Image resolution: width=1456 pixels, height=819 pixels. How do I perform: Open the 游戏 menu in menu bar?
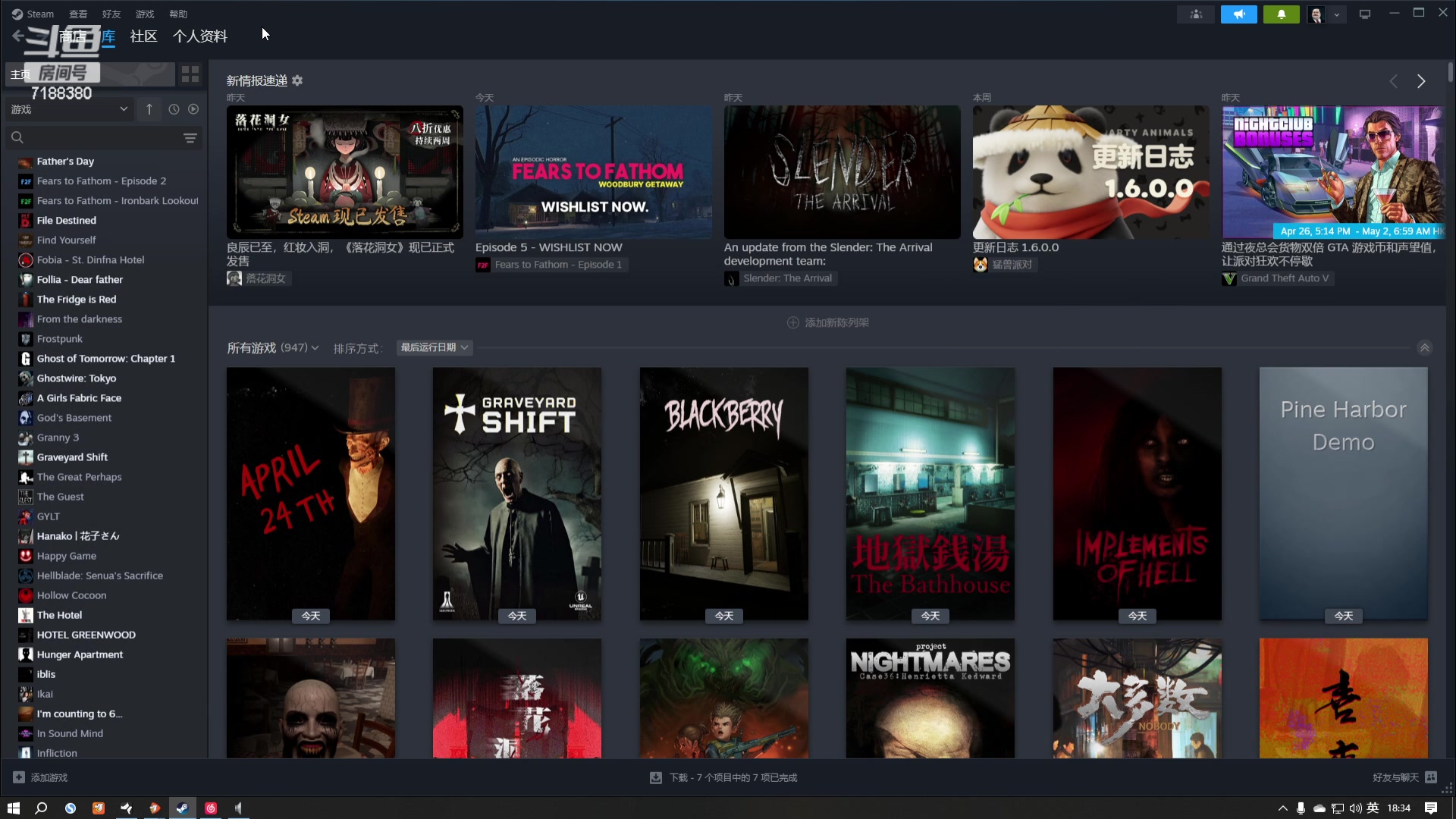145,14
